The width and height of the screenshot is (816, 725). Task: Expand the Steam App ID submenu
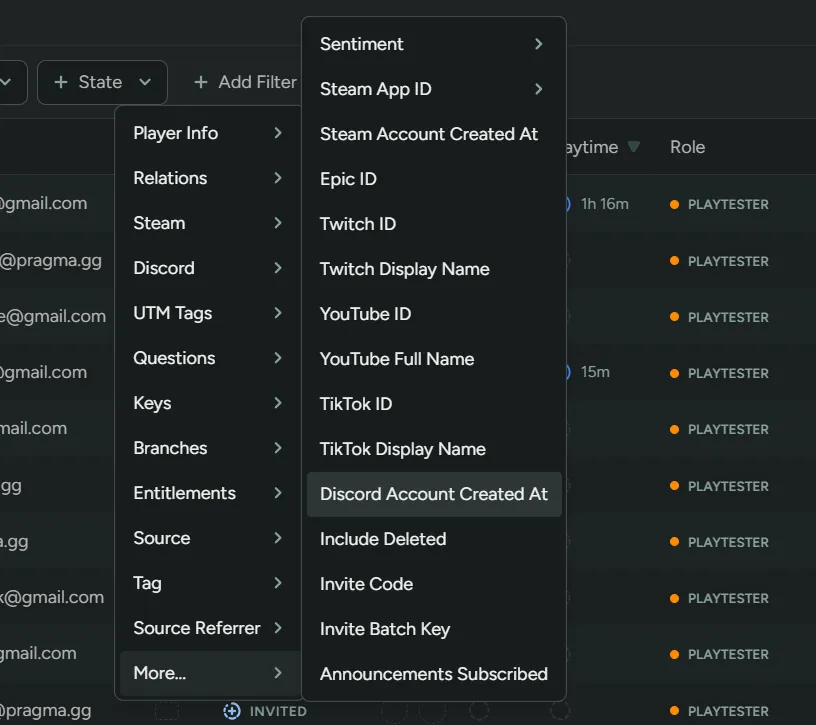(x=538, y=89)
